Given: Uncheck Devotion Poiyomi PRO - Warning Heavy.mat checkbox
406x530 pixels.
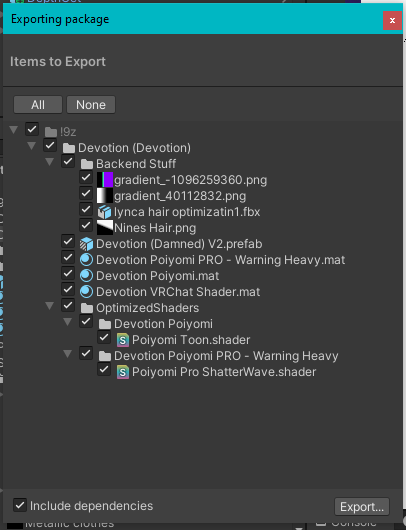Looking at the screenshot, I should click(x=68, y=257).
